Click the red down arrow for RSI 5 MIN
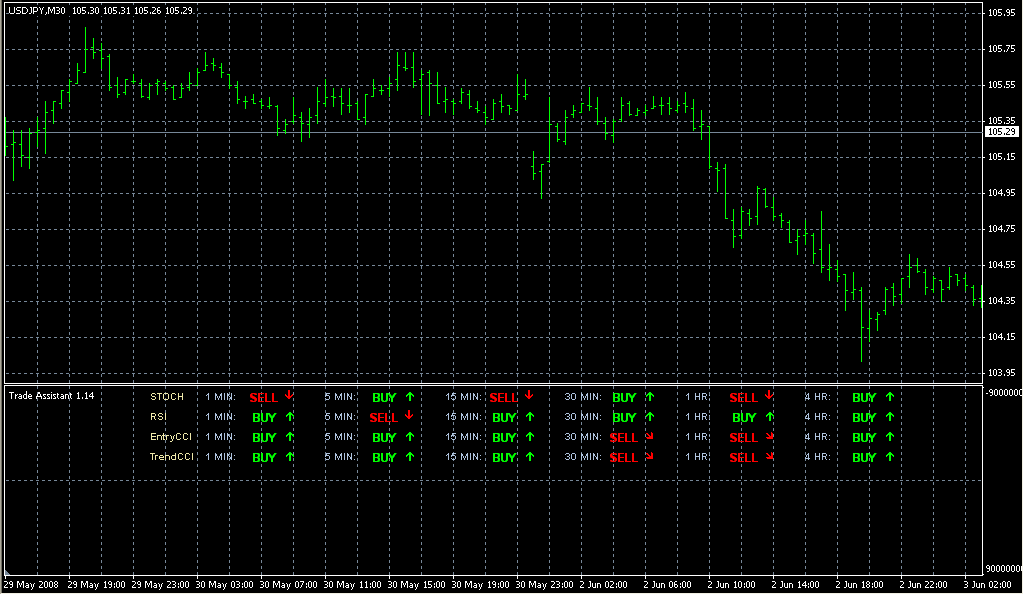1024x594 pixels. (409, 415)
